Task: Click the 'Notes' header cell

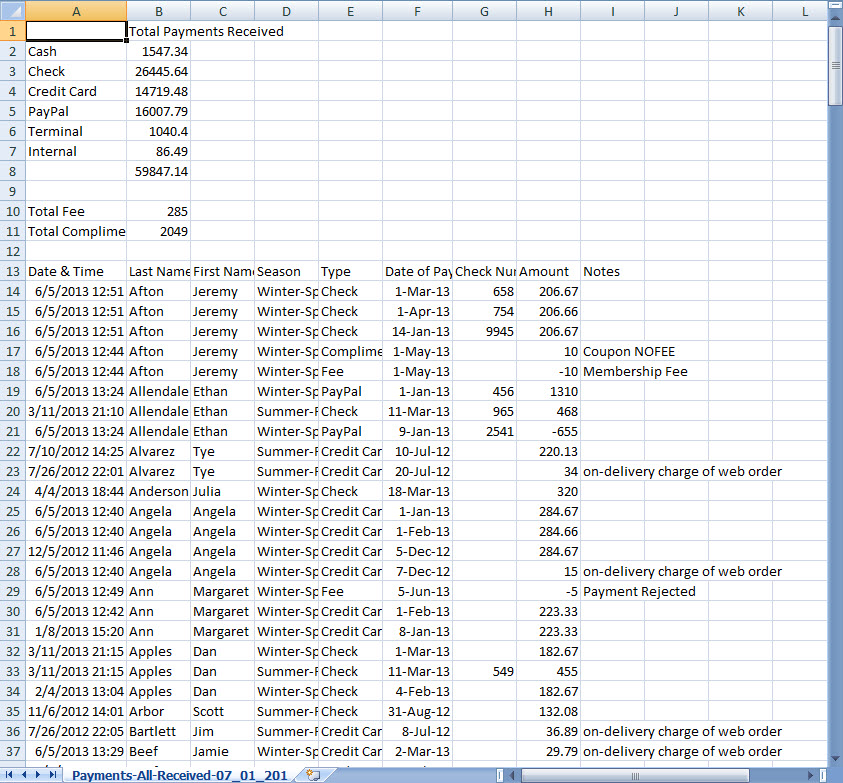Action: tap(612, 271)
